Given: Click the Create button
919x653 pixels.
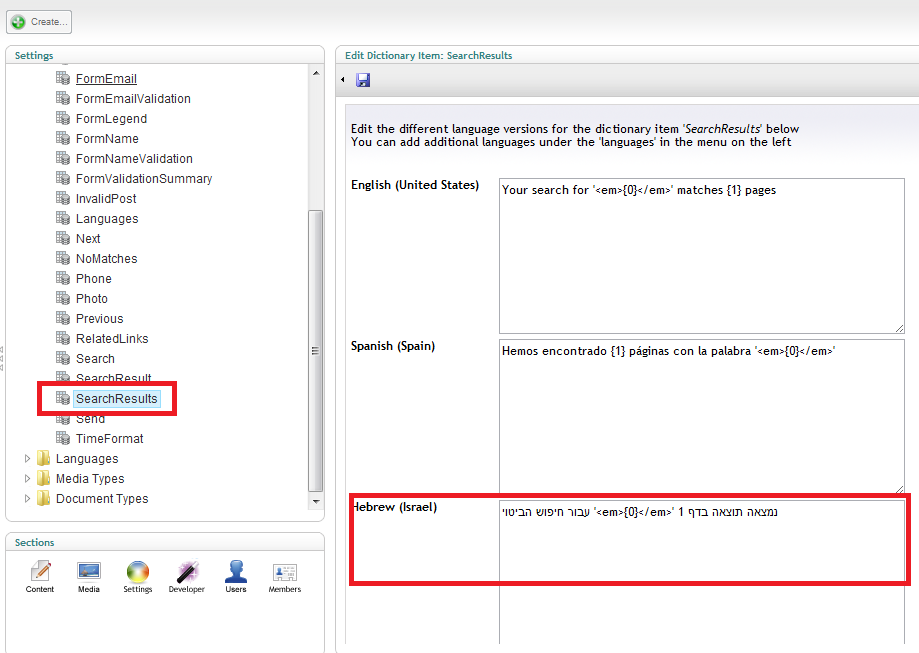Looking at the screenshot, I should click(39, 22).
